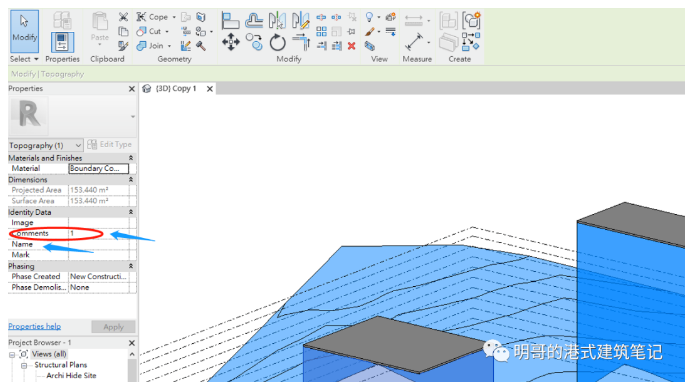Click the Material value field
This screenshot has width=689, height=388.
pos(99,168)
